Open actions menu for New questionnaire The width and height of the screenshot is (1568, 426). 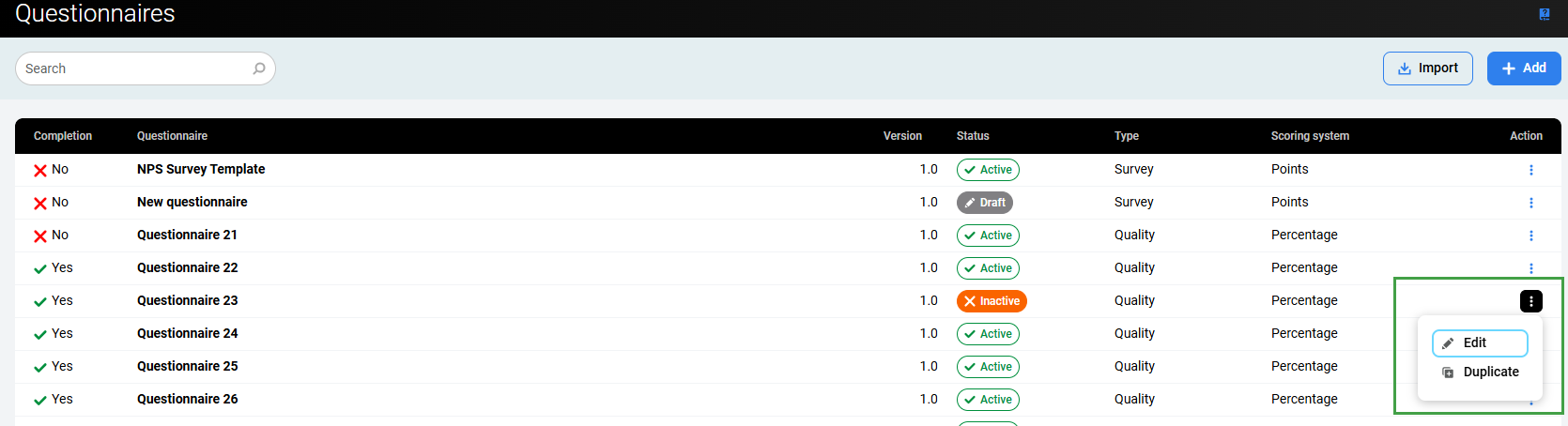point(1530,203)
